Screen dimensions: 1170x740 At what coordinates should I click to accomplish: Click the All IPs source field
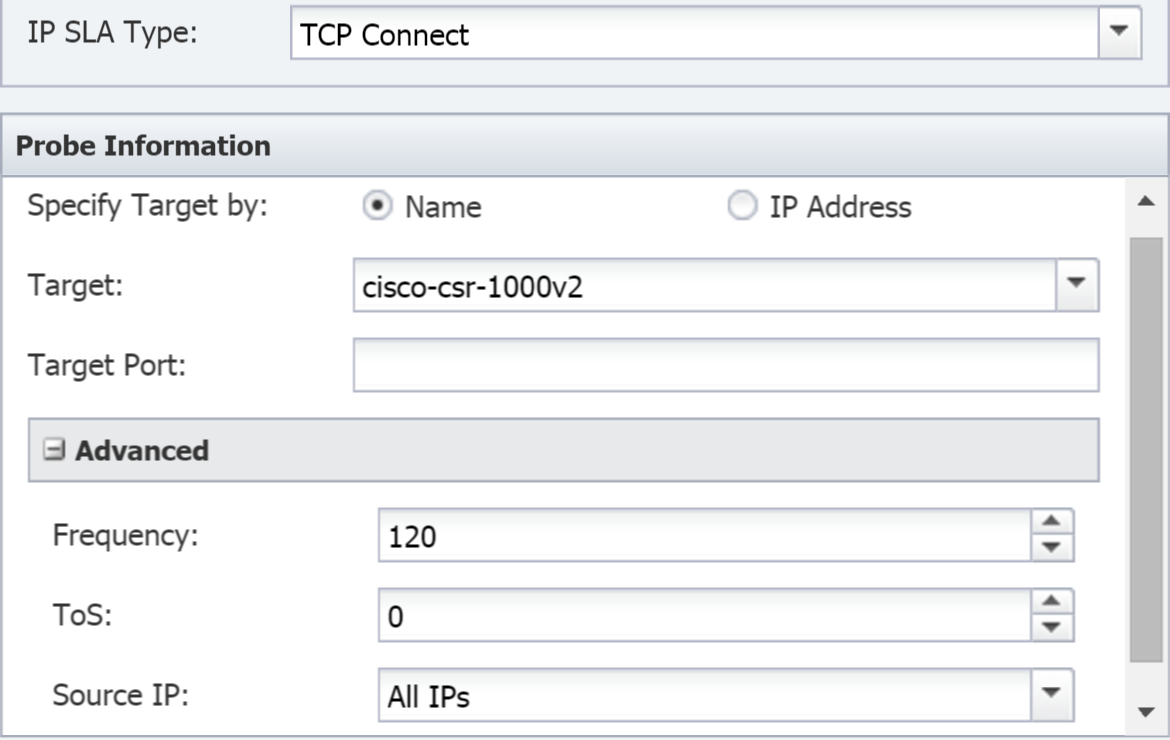705,695
